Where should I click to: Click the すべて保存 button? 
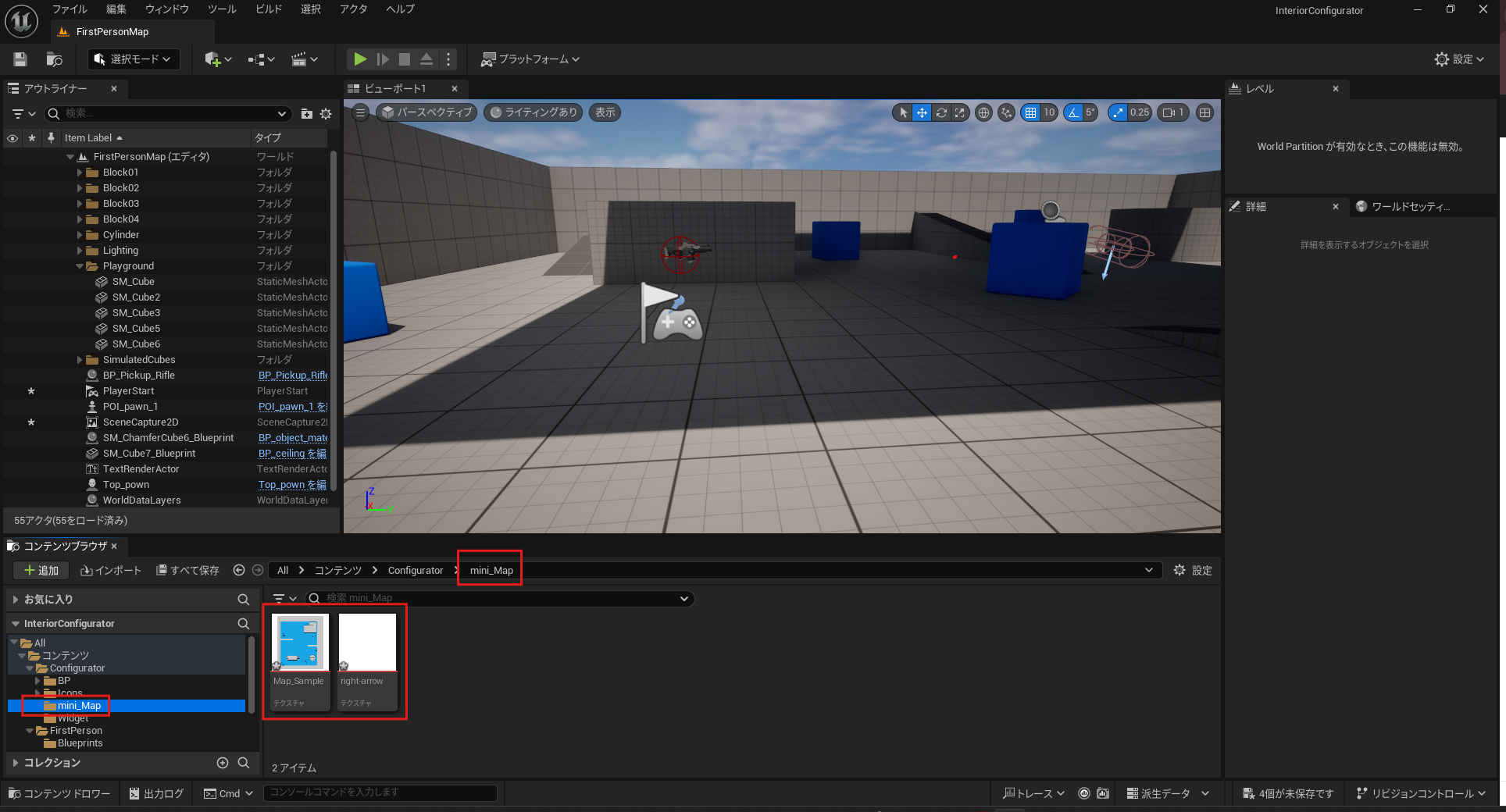click(x=187, y=570)
